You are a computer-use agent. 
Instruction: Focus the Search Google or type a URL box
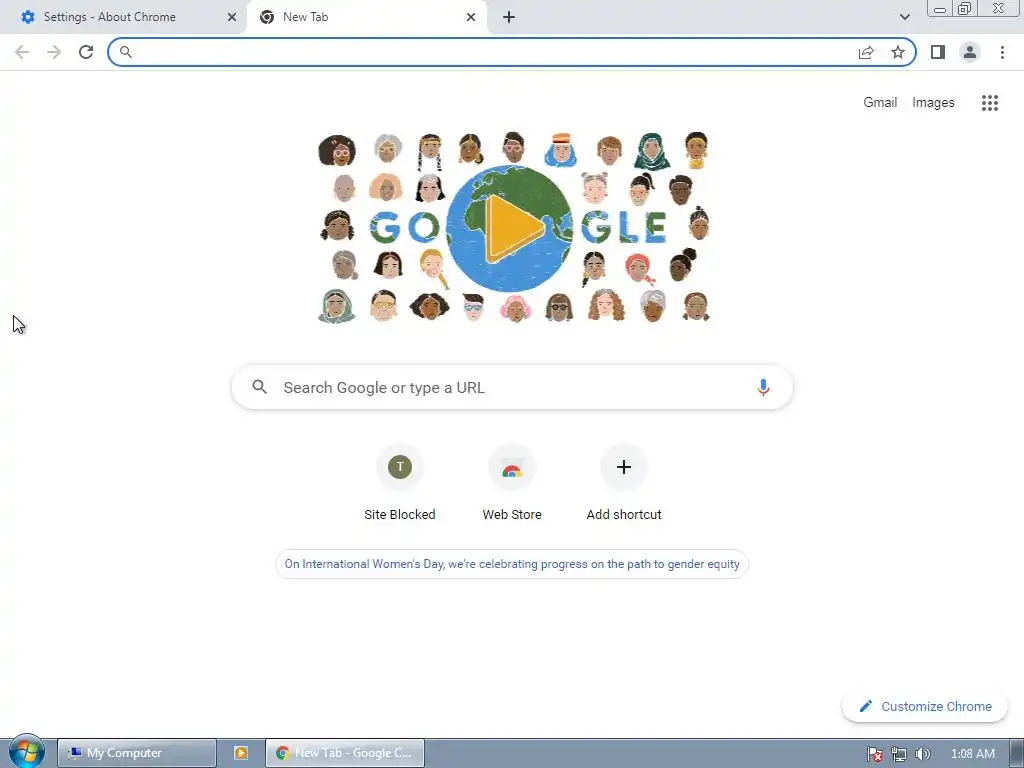[512, 387]
